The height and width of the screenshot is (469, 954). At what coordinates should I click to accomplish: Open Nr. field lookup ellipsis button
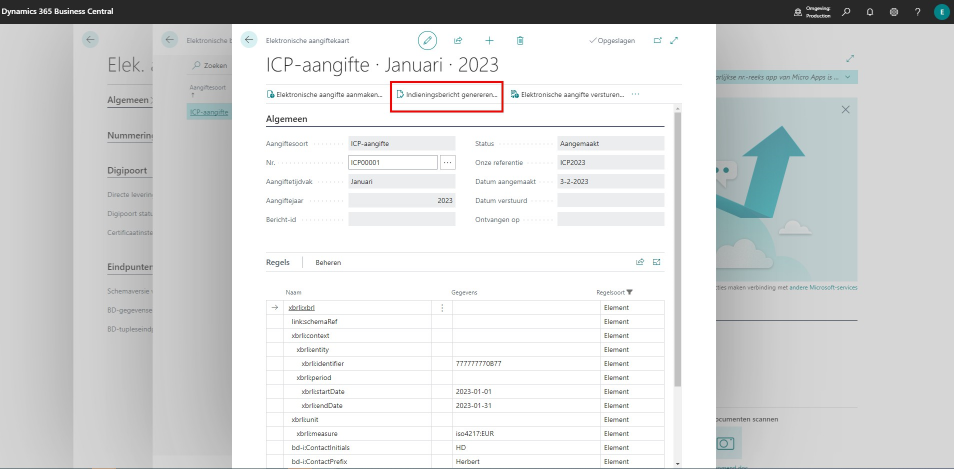click(x=447, y=162)
